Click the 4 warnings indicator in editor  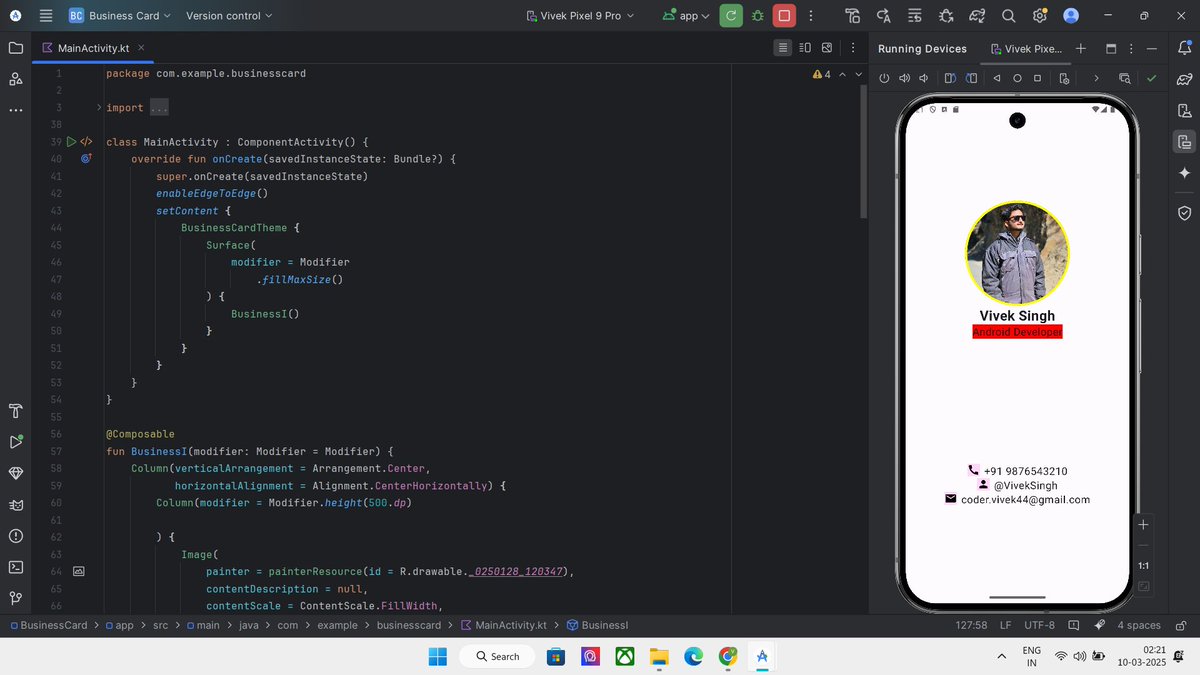tap(822, 74)
